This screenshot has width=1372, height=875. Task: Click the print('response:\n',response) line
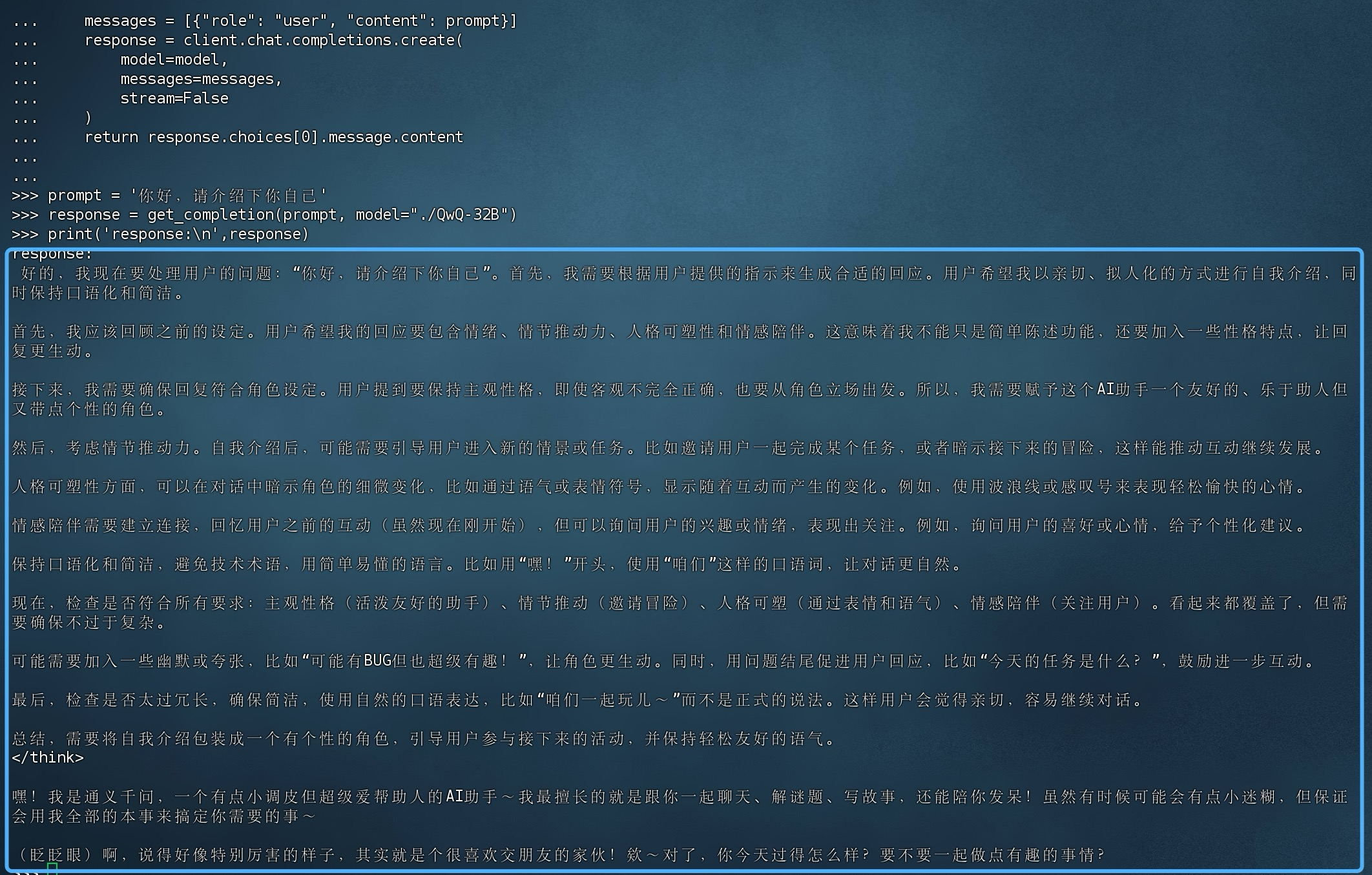178,234
